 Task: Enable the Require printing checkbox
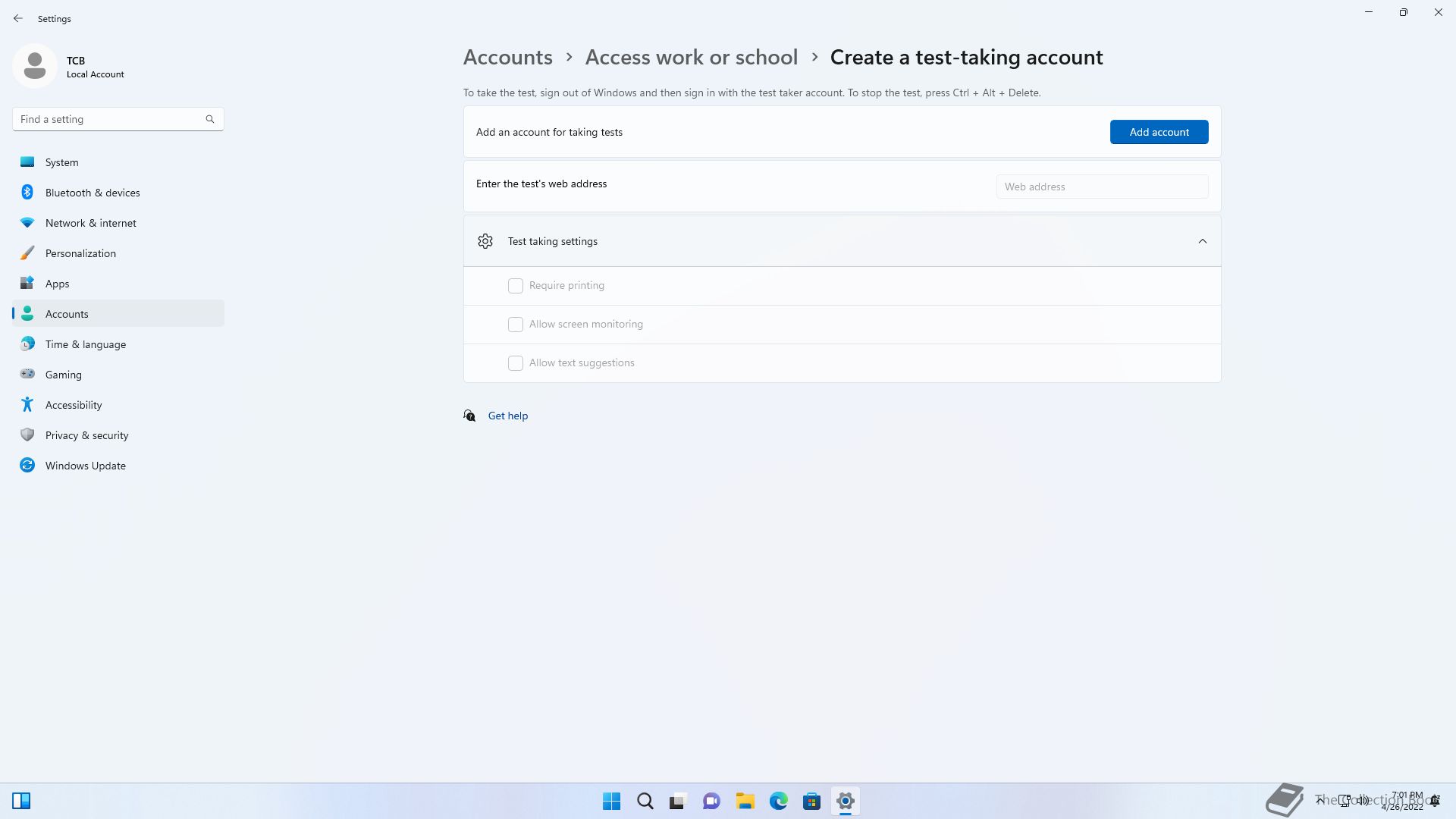[x=516, y=286]
